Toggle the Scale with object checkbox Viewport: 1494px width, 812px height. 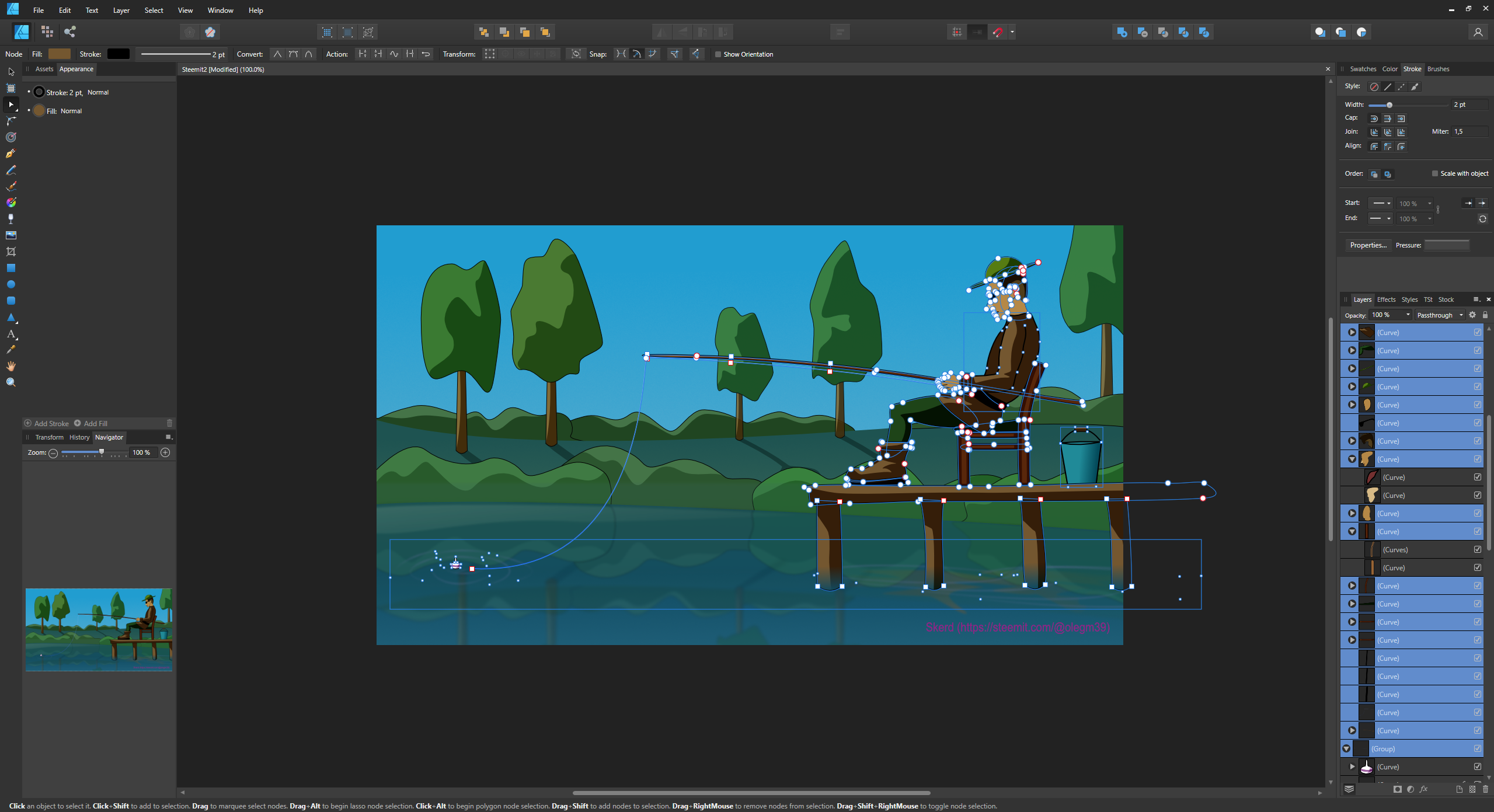[1434, 173]
